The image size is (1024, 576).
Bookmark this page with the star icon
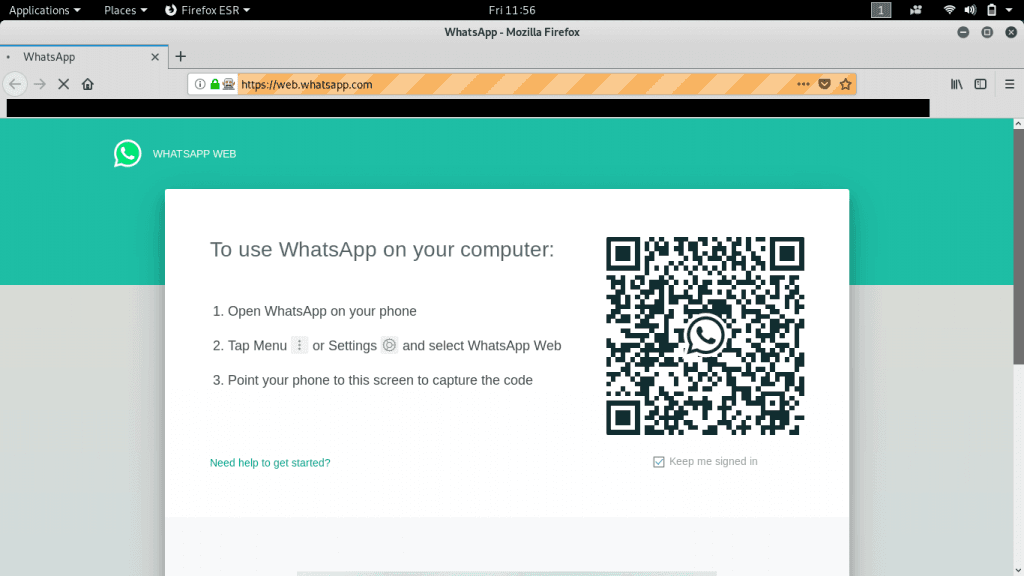tap(846, 85)
